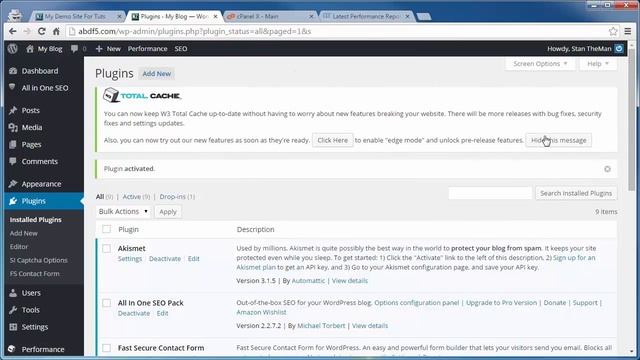The image size is (640, 360).
Task: Click the W3 Total Cache logo
Action: [x=142, y=96]
